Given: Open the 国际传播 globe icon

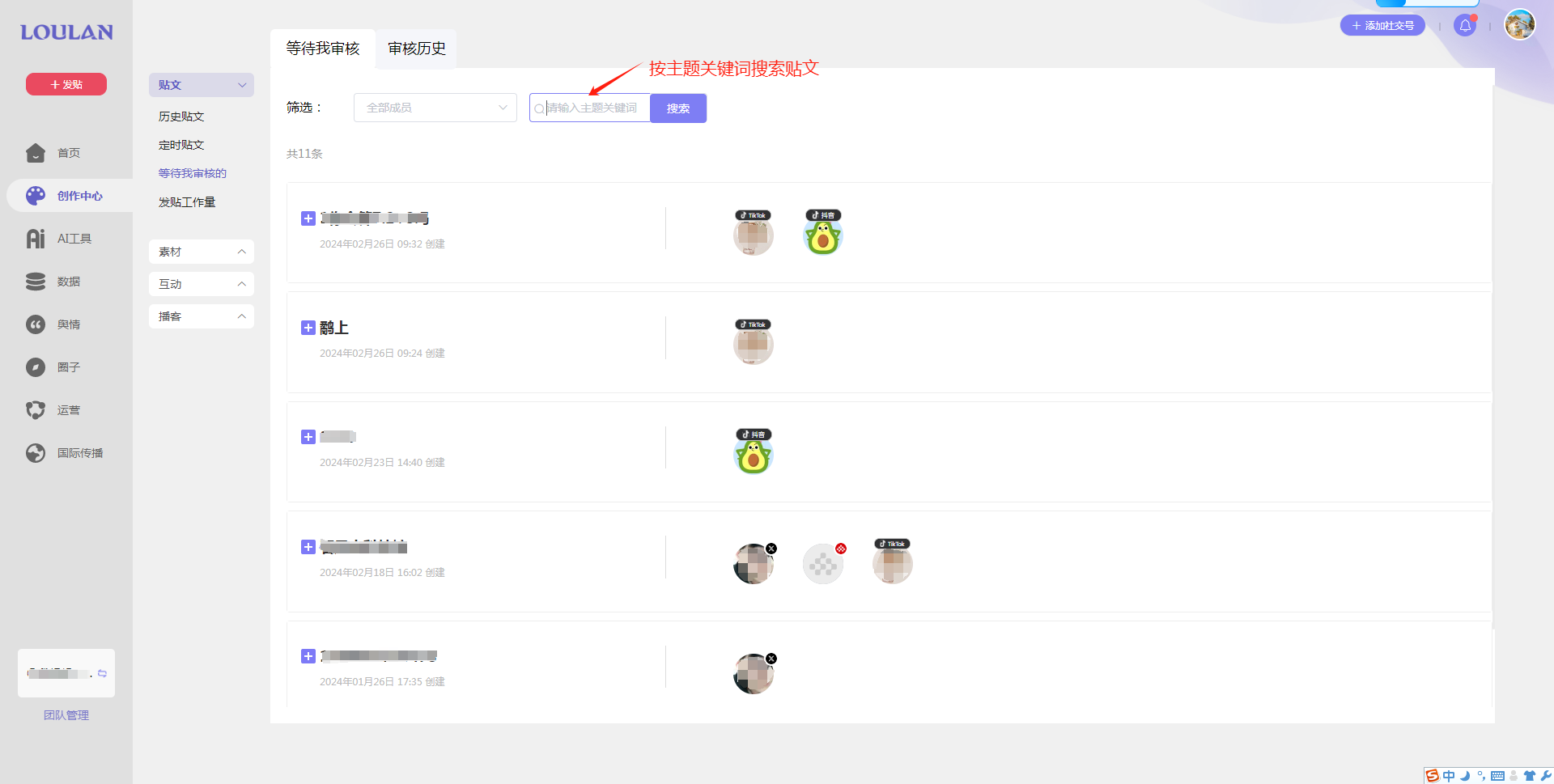Looking at the screenshot, I should click(x=36, y=453).
